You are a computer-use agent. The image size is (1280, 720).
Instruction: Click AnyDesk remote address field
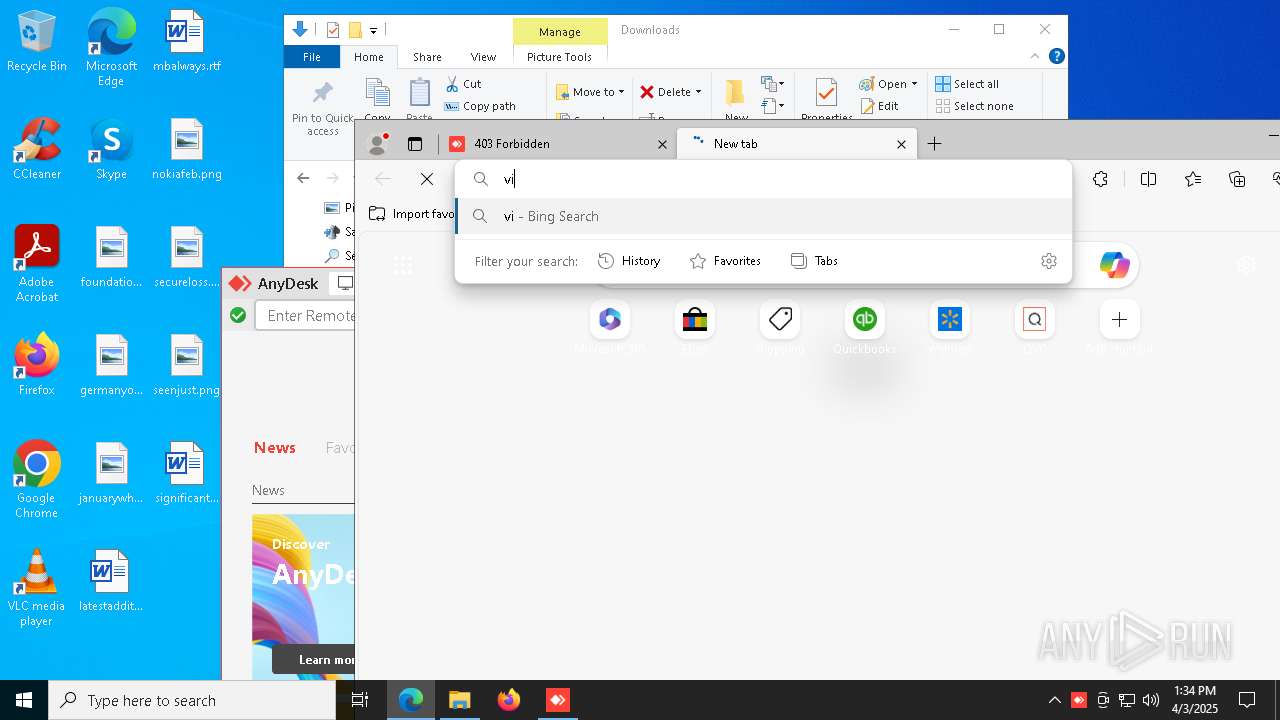pos(305,315)
